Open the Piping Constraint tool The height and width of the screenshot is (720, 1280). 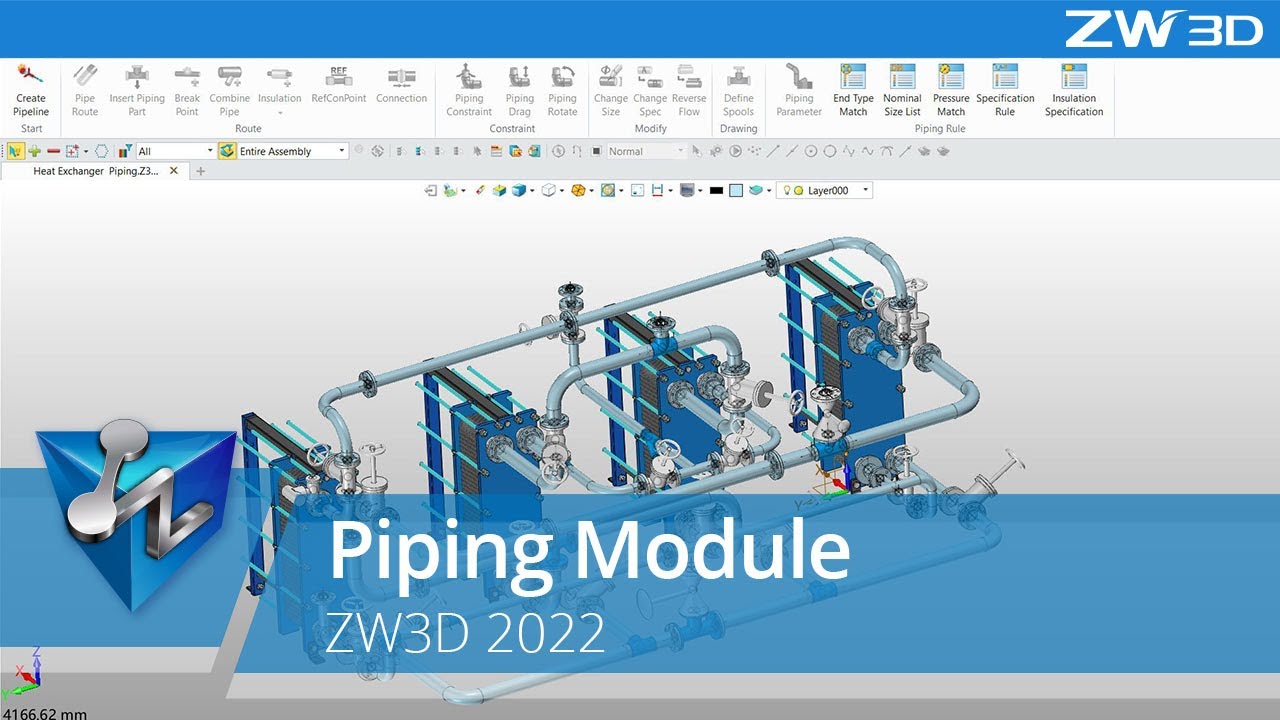(469, 91)
